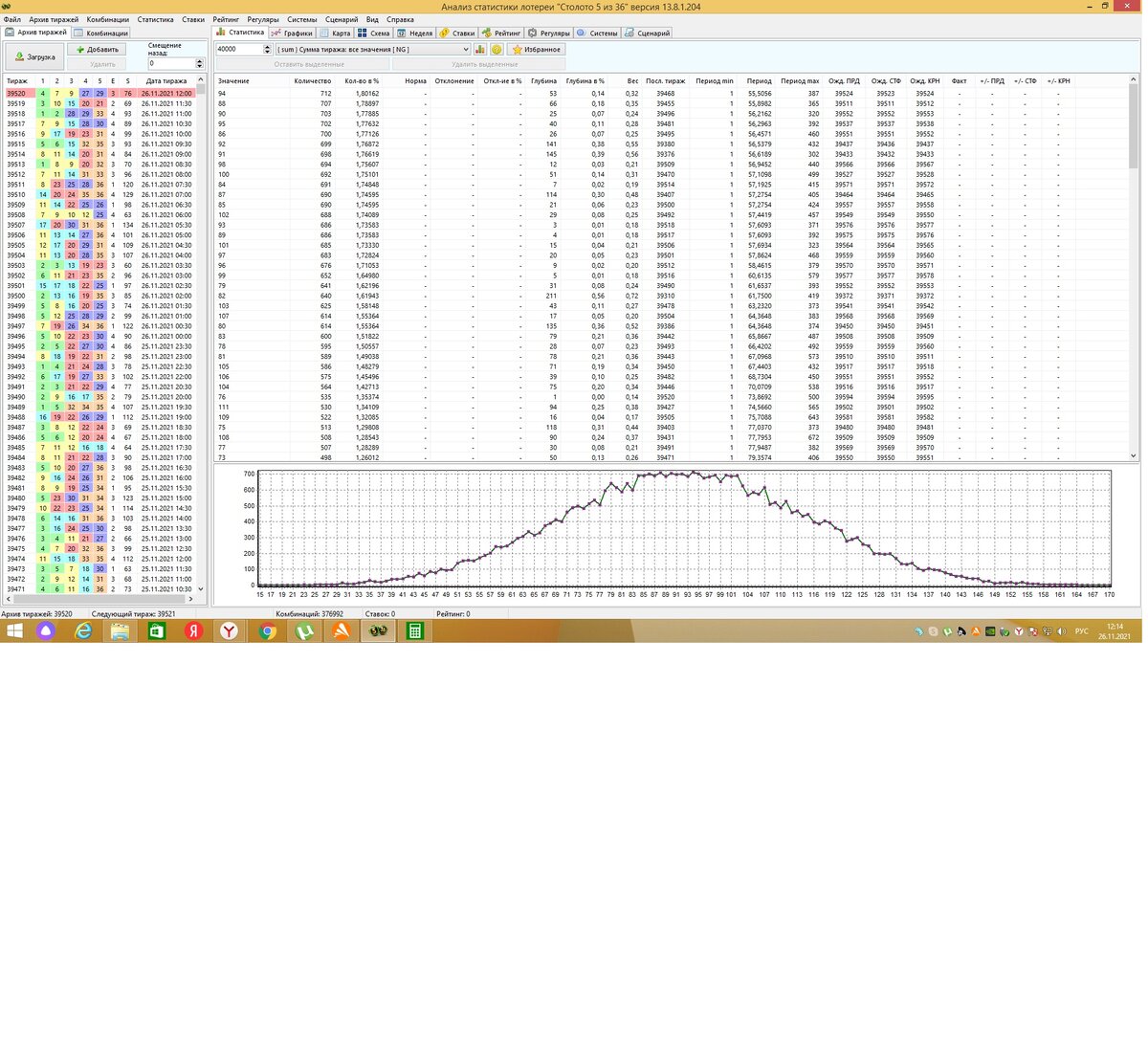1148x1039 pixels.
Task: Open purple Alice assistant taskbar icon
Action: pos(46,630)
